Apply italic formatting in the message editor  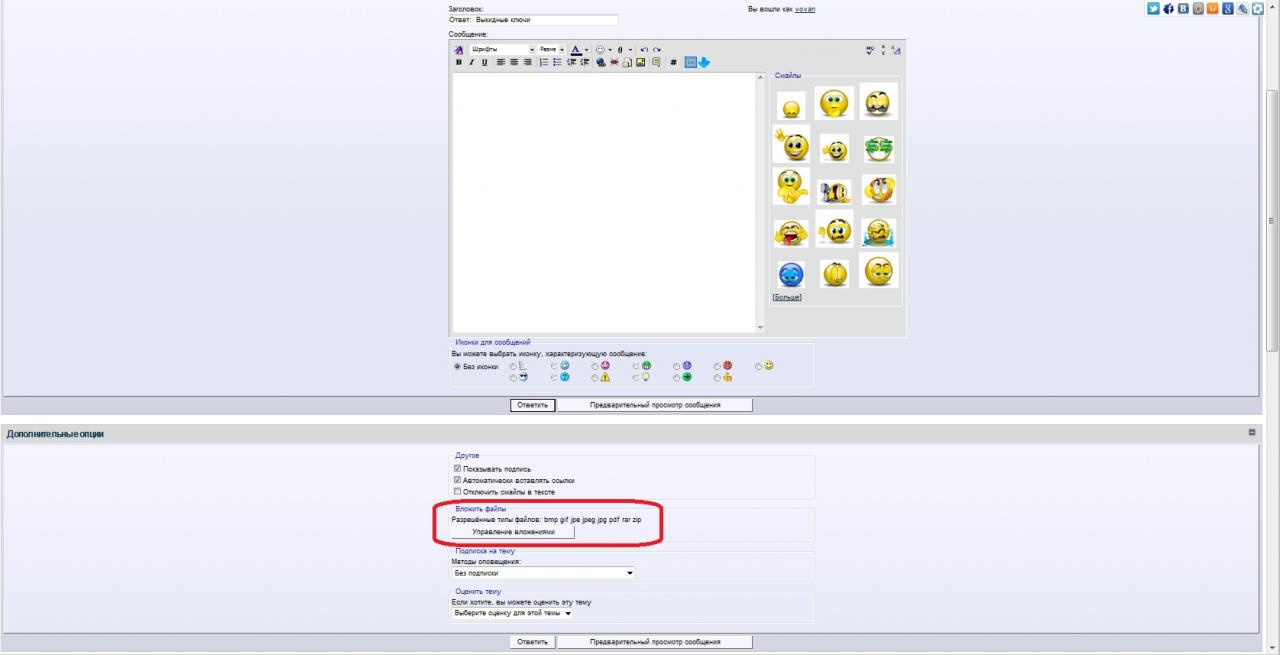(472, 62)
